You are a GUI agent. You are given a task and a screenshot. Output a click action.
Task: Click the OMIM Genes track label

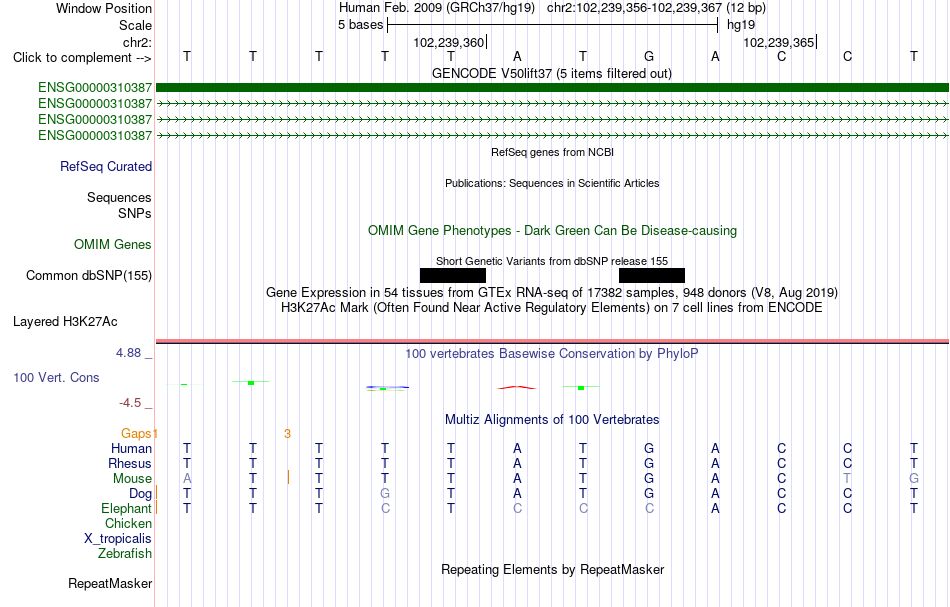(113, 244)
